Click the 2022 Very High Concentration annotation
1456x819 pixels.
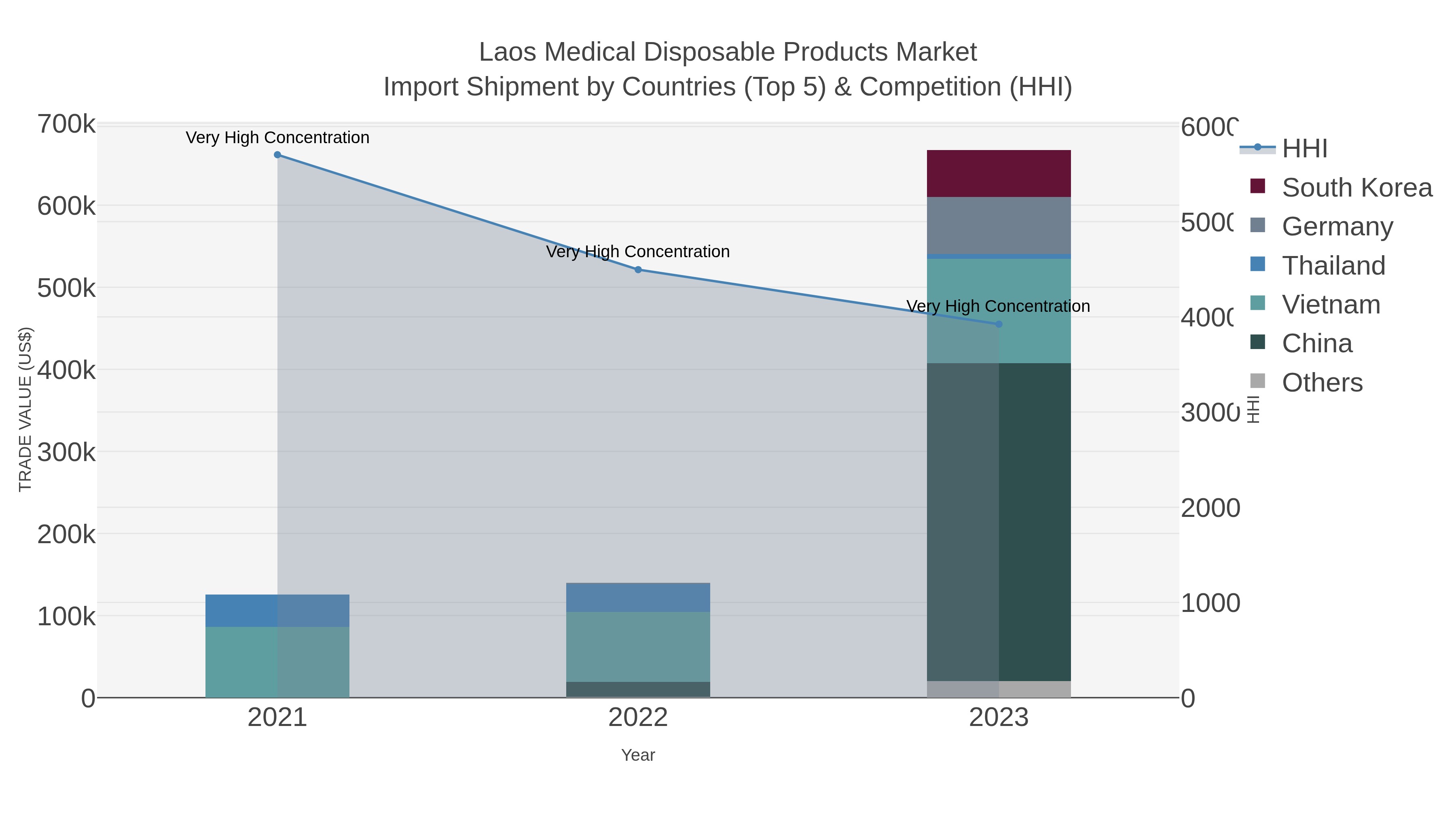tap(638, 252)
